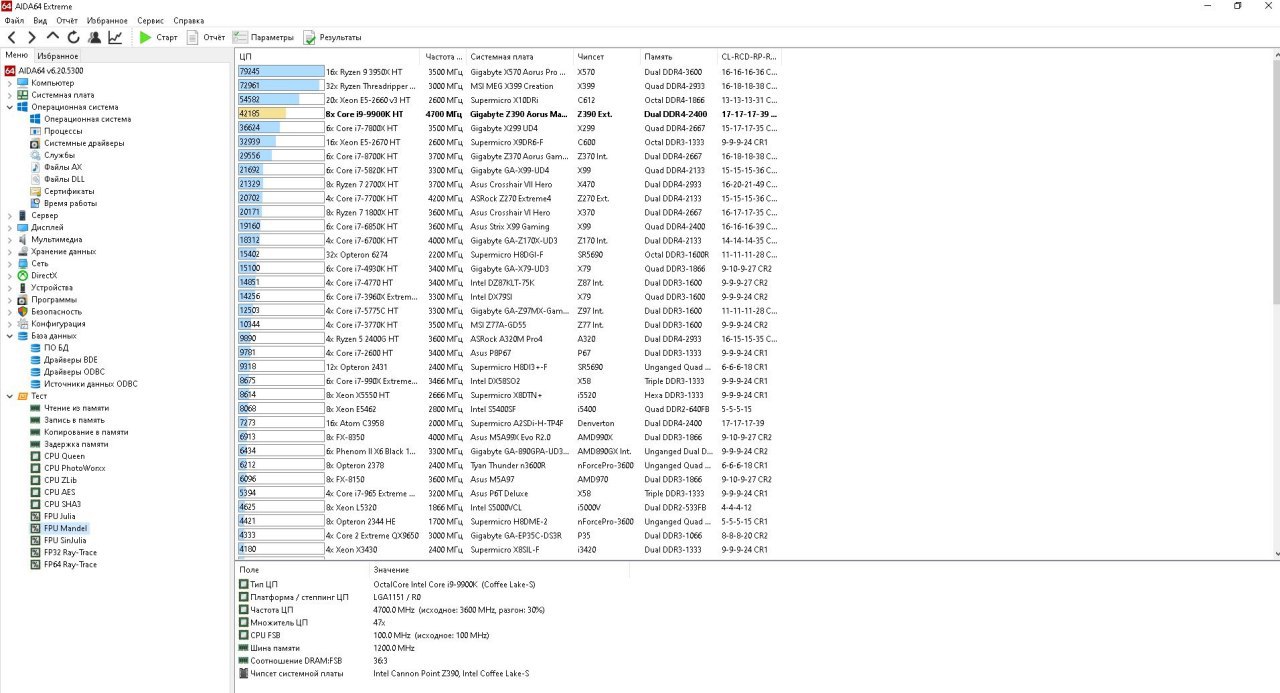
Task: Open the line graph toolbar icon
Action: (x=115, y=37)
